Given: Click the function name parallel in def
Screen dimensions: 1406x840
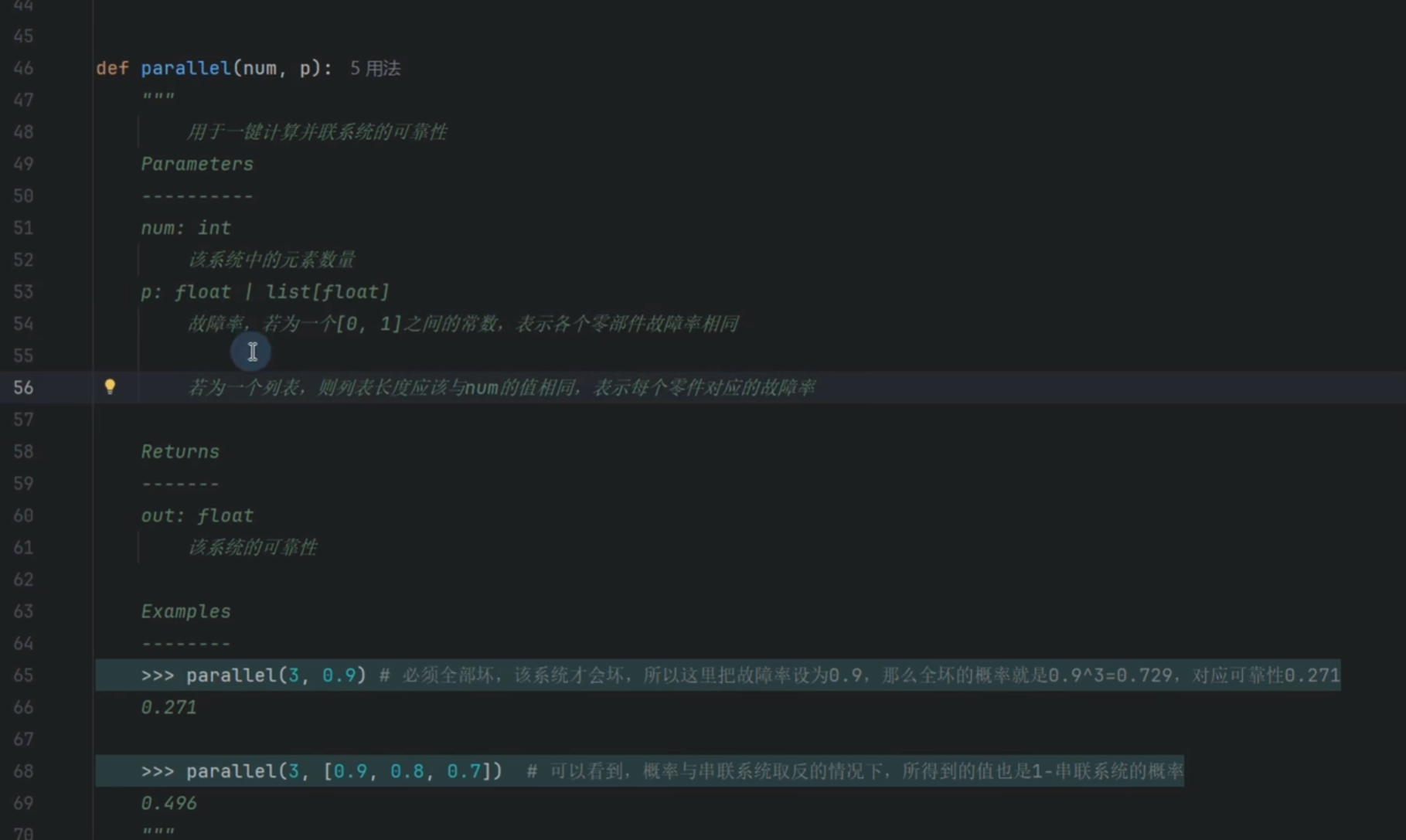Looking at the screenshot, I should (x=186, y=68).
